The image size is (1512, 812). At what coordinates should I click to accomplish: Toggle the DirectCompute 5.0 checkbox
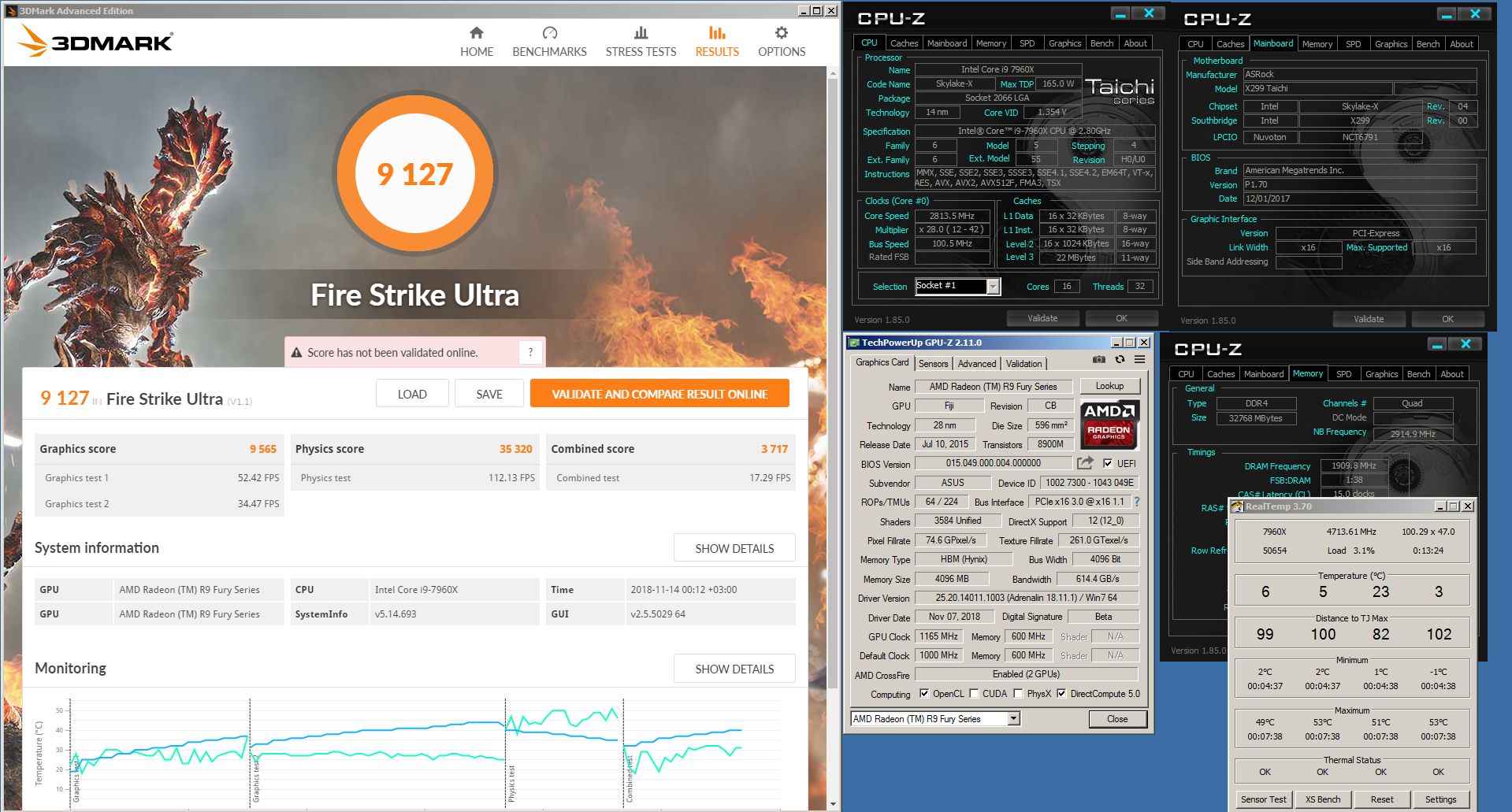point(1061,694)
